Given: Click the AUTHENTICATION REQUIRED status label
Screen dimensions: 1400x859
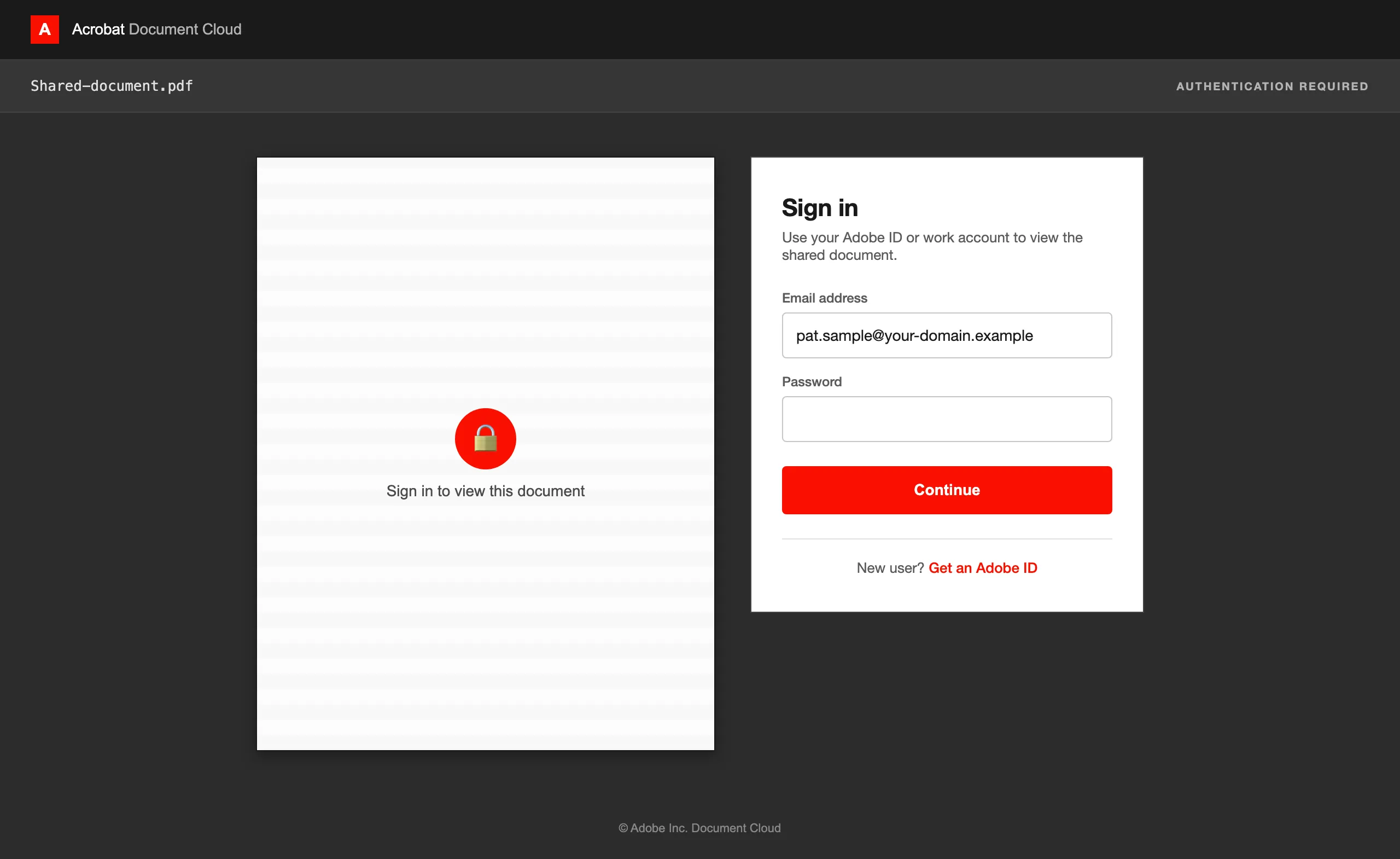Looking at the screenshot, I should [1271, 86].
